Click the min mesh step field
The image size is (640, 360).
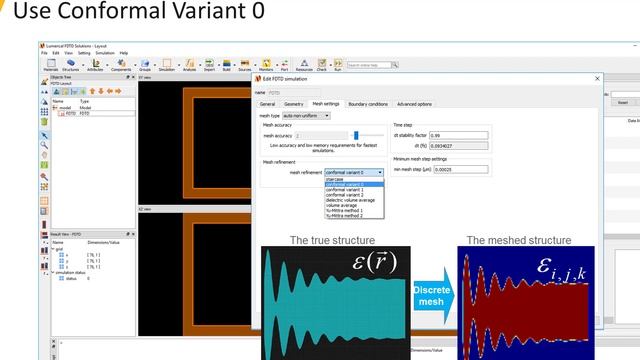pyautogui.click(x=461, y=169)
